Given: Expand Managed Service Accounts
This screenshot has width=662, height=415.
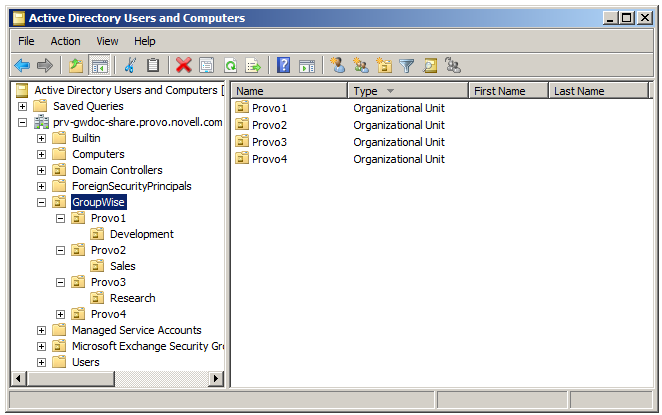Looking at the screenshot, I should point(41,331).
